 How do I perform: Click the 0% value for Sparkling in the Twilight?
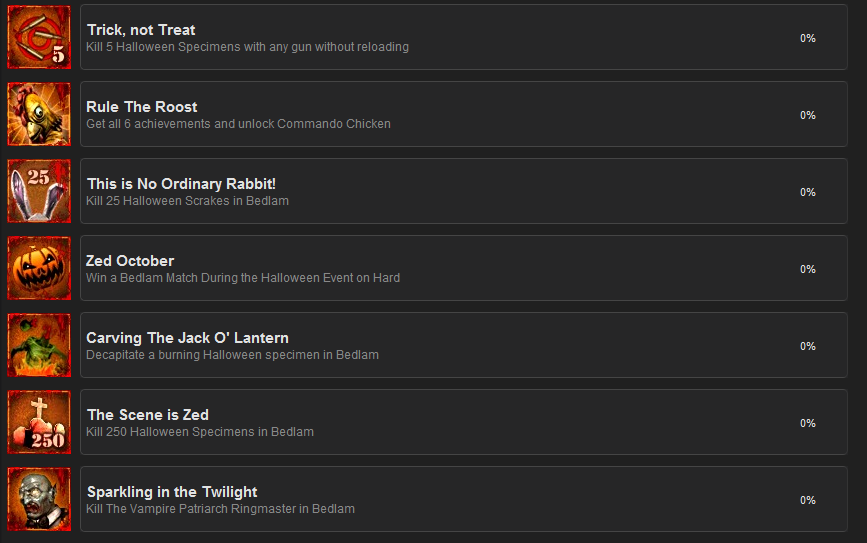(808, 500)
